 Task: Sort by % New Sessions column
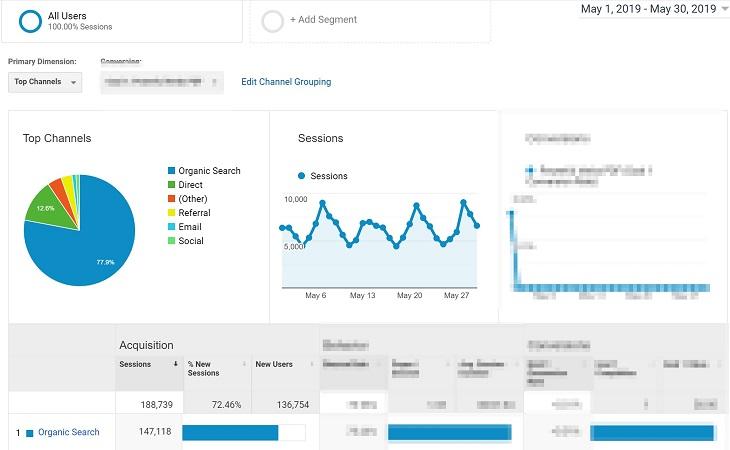pos(205,368)
